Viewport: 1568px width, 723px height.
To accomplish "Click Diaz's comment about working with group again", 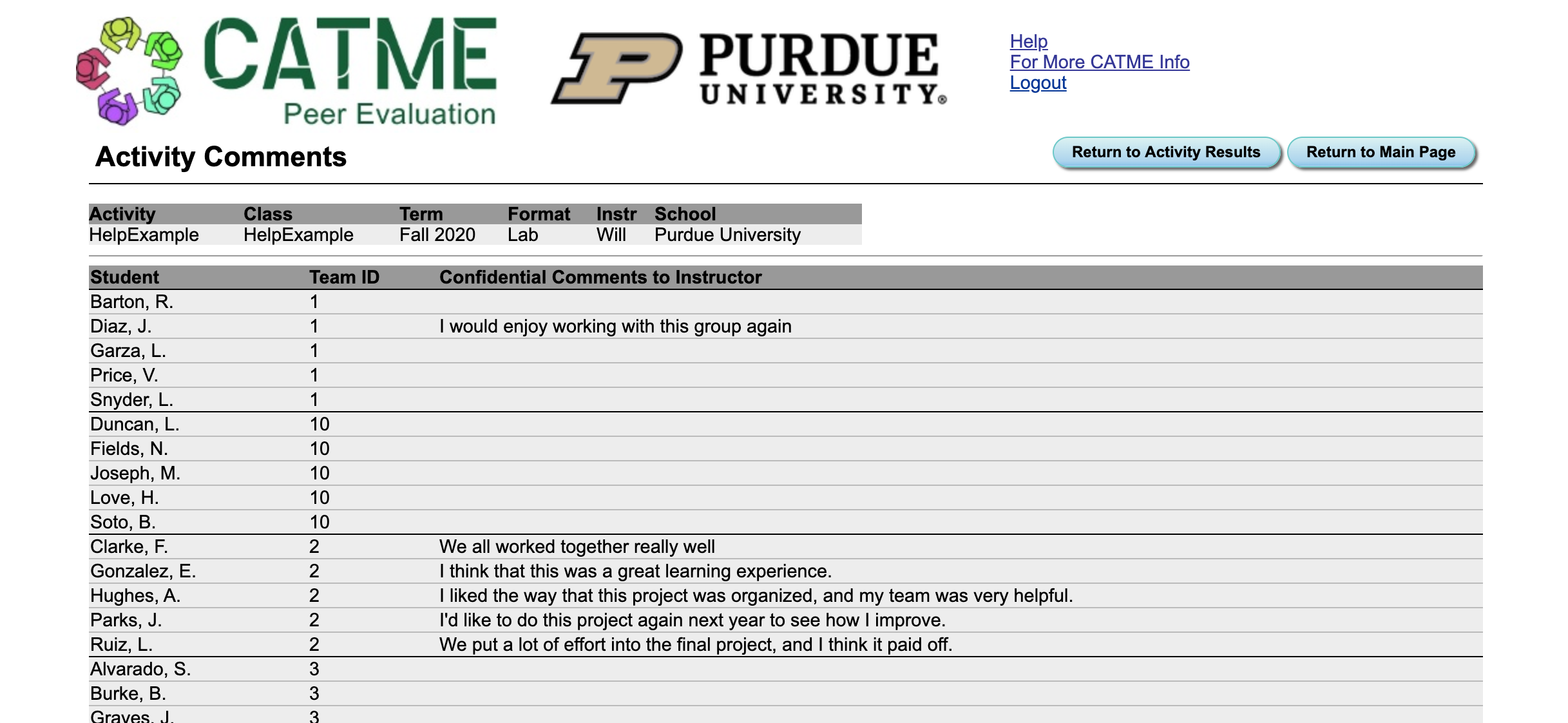I will [x=615, y=326].
